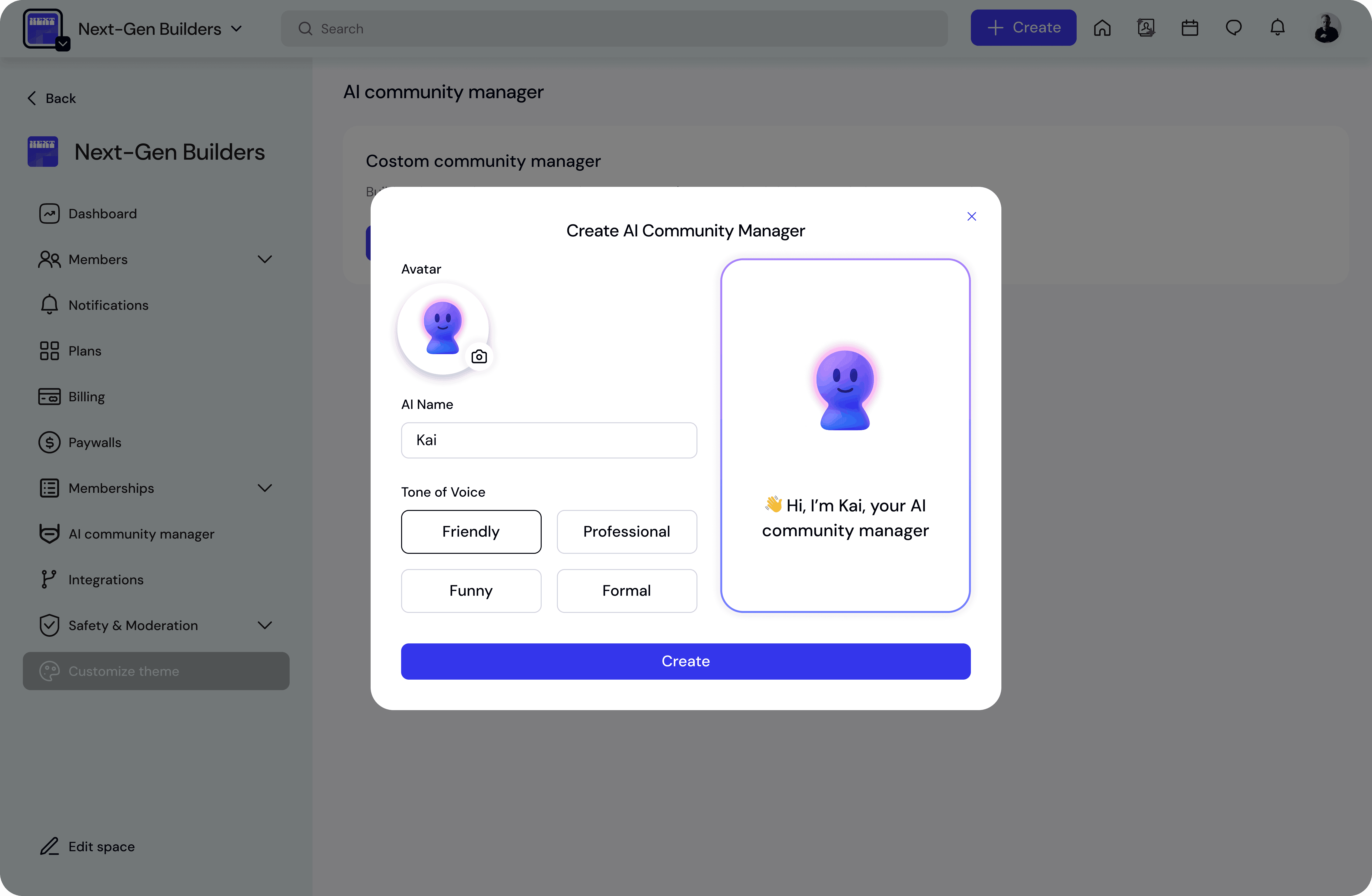Select the Professional tone option

(627, 532)
